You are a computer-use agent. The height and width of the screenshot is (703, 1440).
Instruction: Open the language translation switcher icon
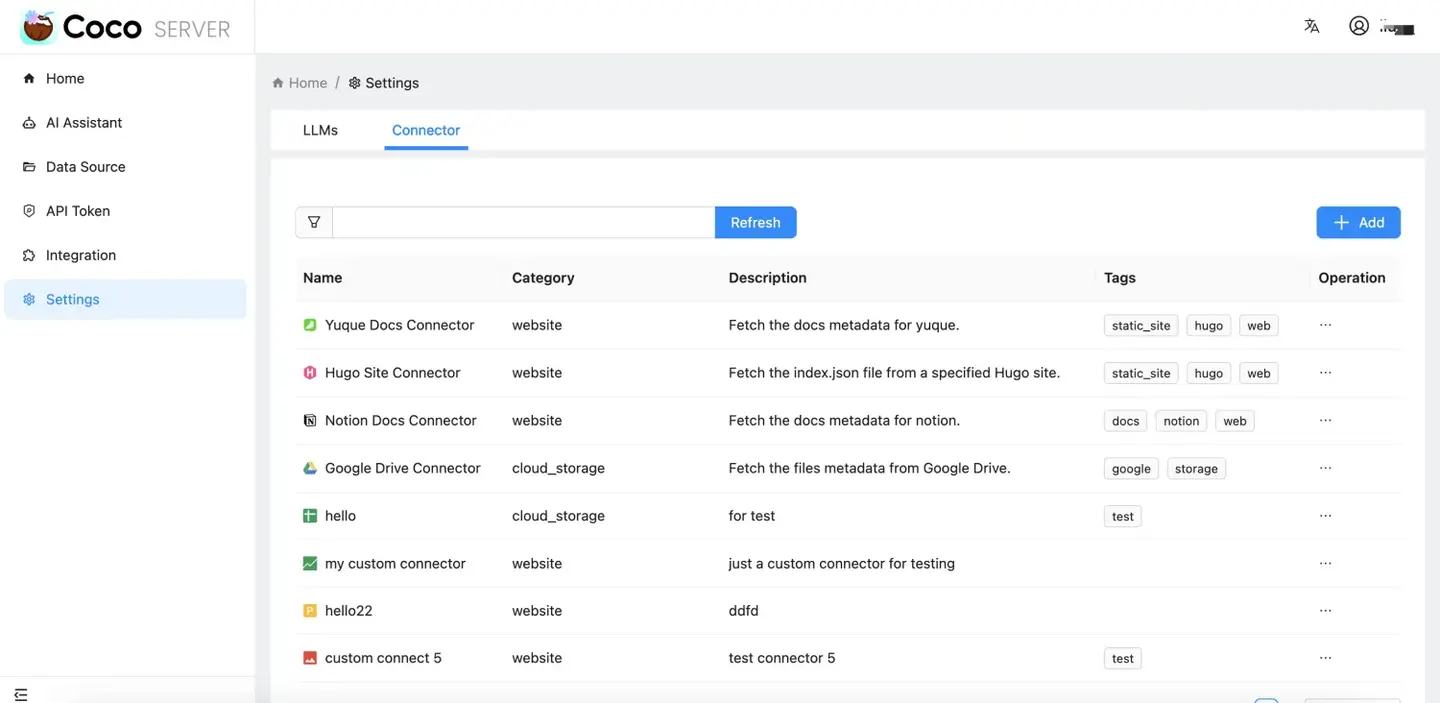pyautogui.click(x=1311, y=27)
